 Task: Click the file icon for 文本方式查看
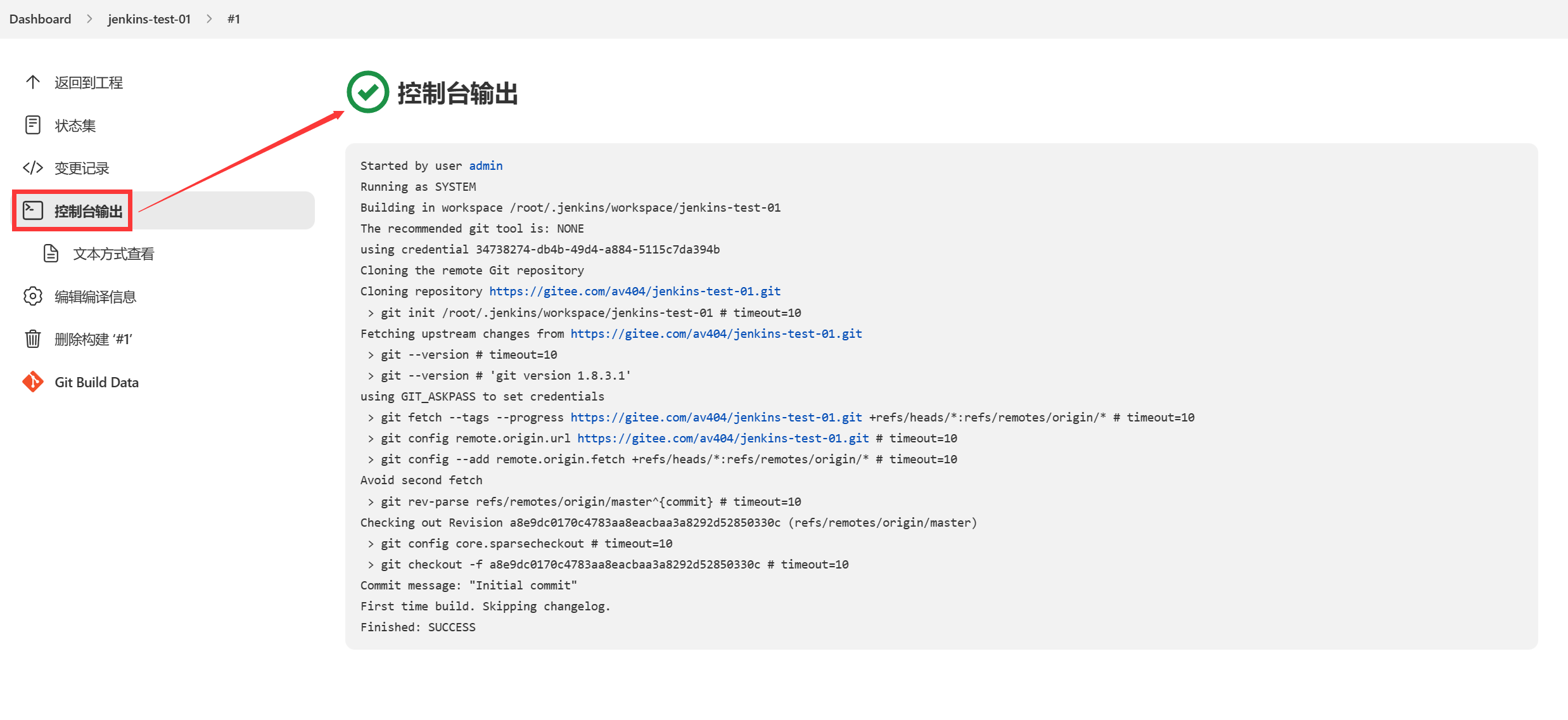click(x=51, y=254)
